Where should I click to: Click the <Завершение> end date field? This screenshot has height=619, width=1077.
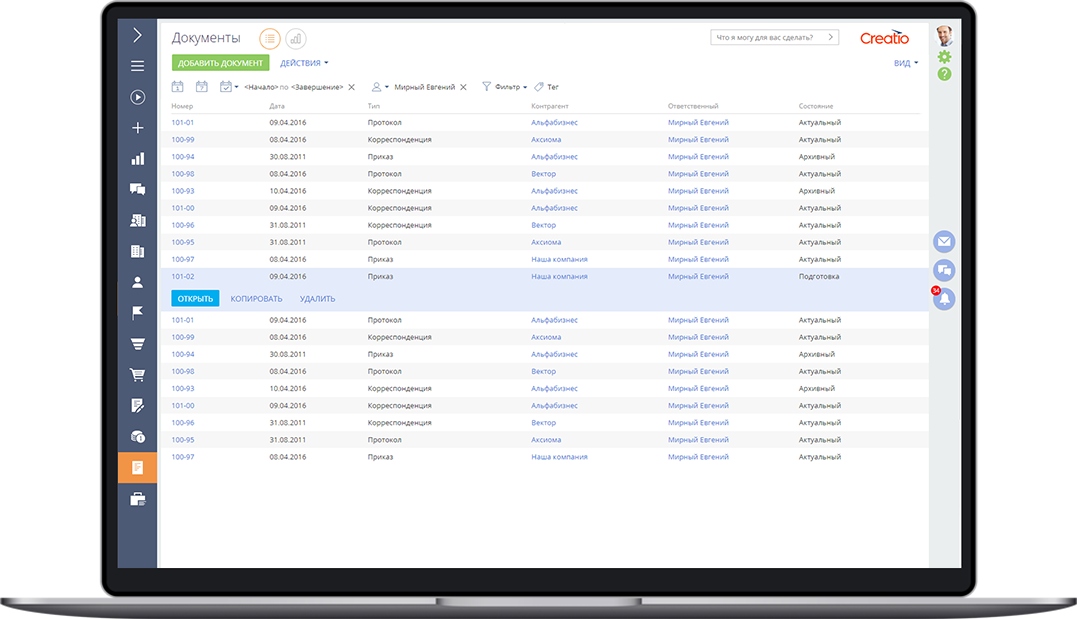[317, 87]
